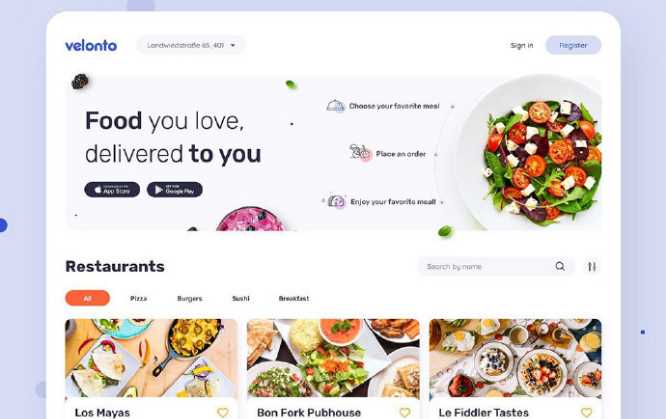
Task: Select the Breakfast category filter
Action: pos(294,298)
